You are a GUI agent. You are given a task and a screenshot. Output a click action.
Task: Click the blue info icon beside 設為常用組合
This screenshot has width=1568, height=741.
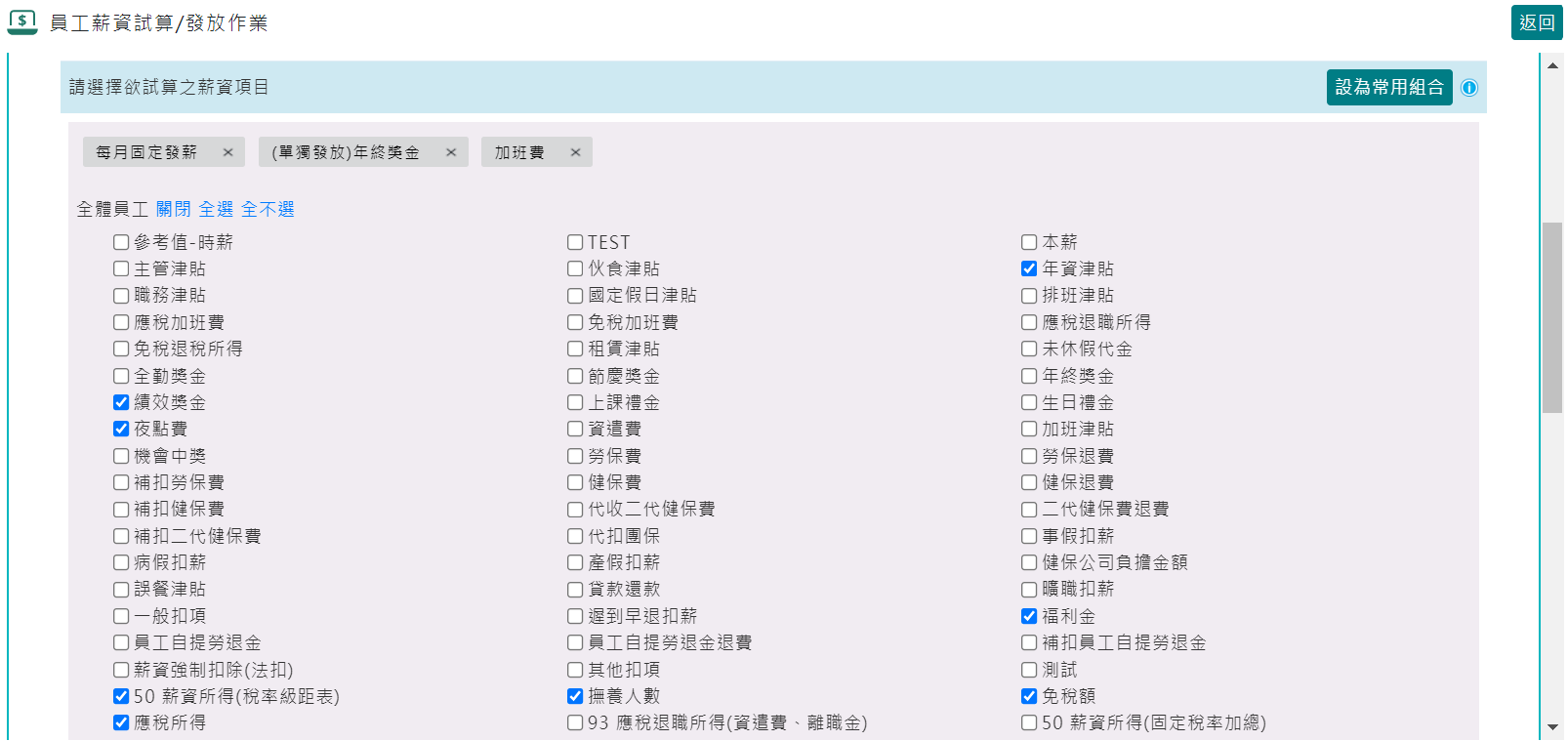[1468, 88]
